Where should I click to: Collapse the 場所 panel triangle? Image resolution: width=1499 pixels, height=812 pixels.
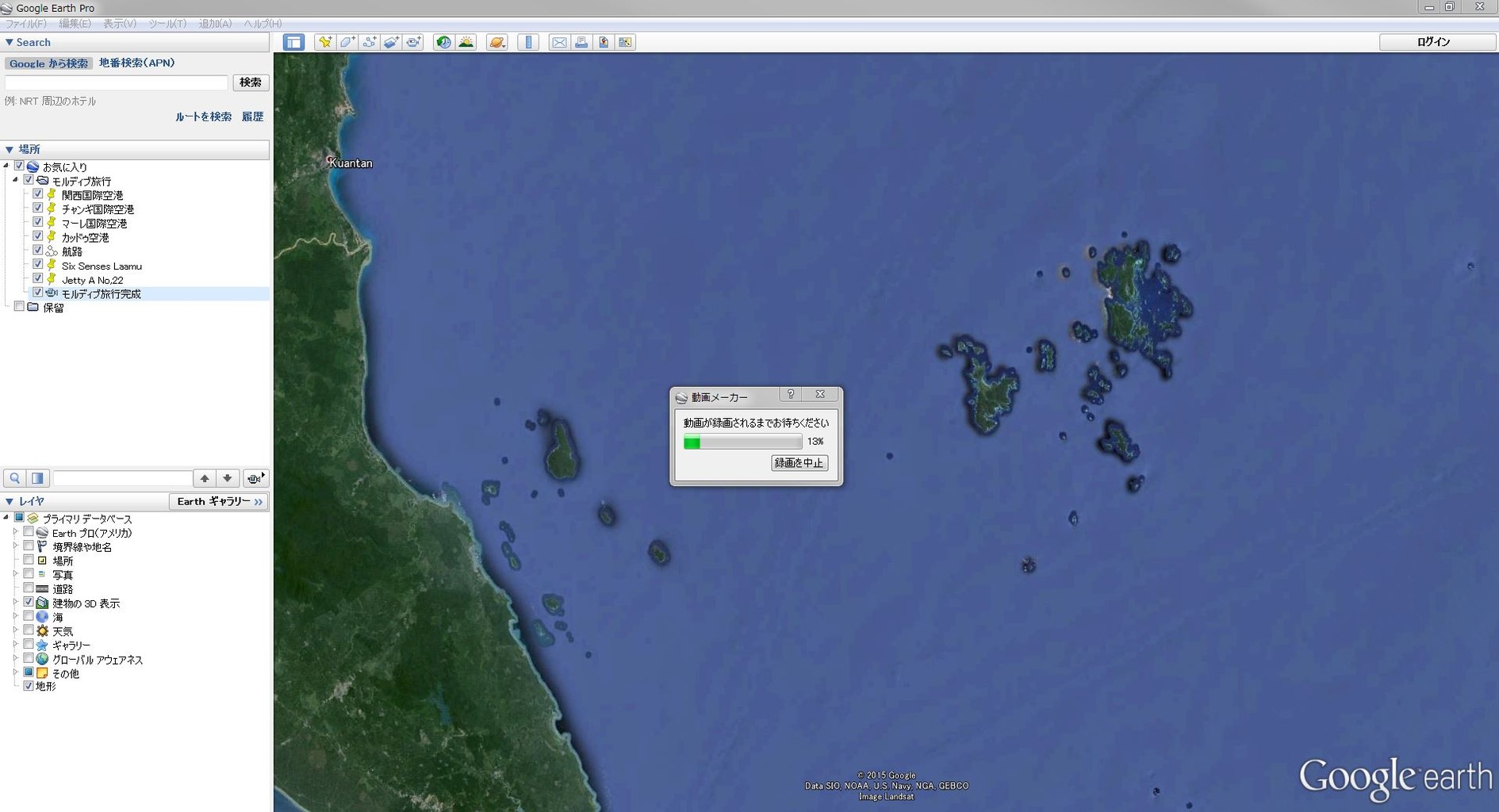click(10, 149)
